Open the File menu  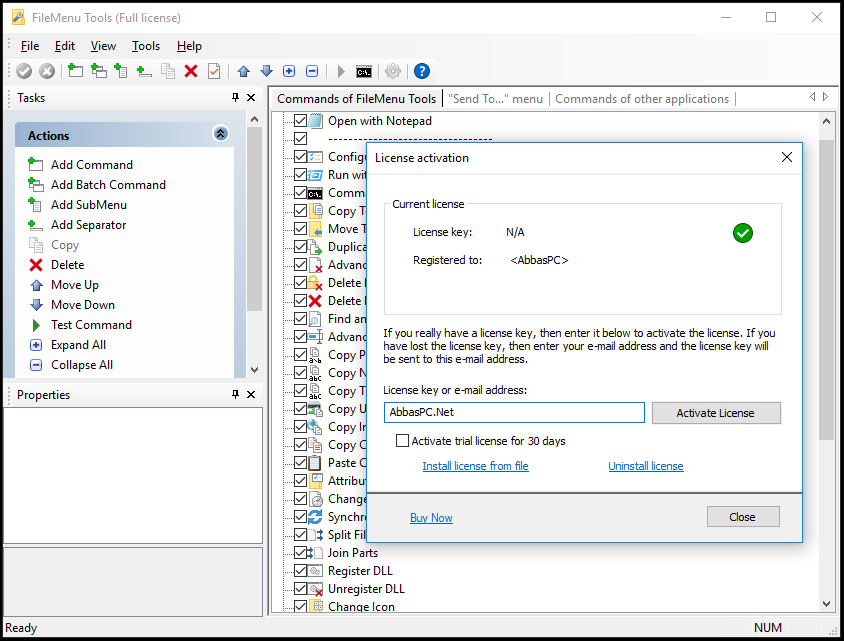point(30,46)
